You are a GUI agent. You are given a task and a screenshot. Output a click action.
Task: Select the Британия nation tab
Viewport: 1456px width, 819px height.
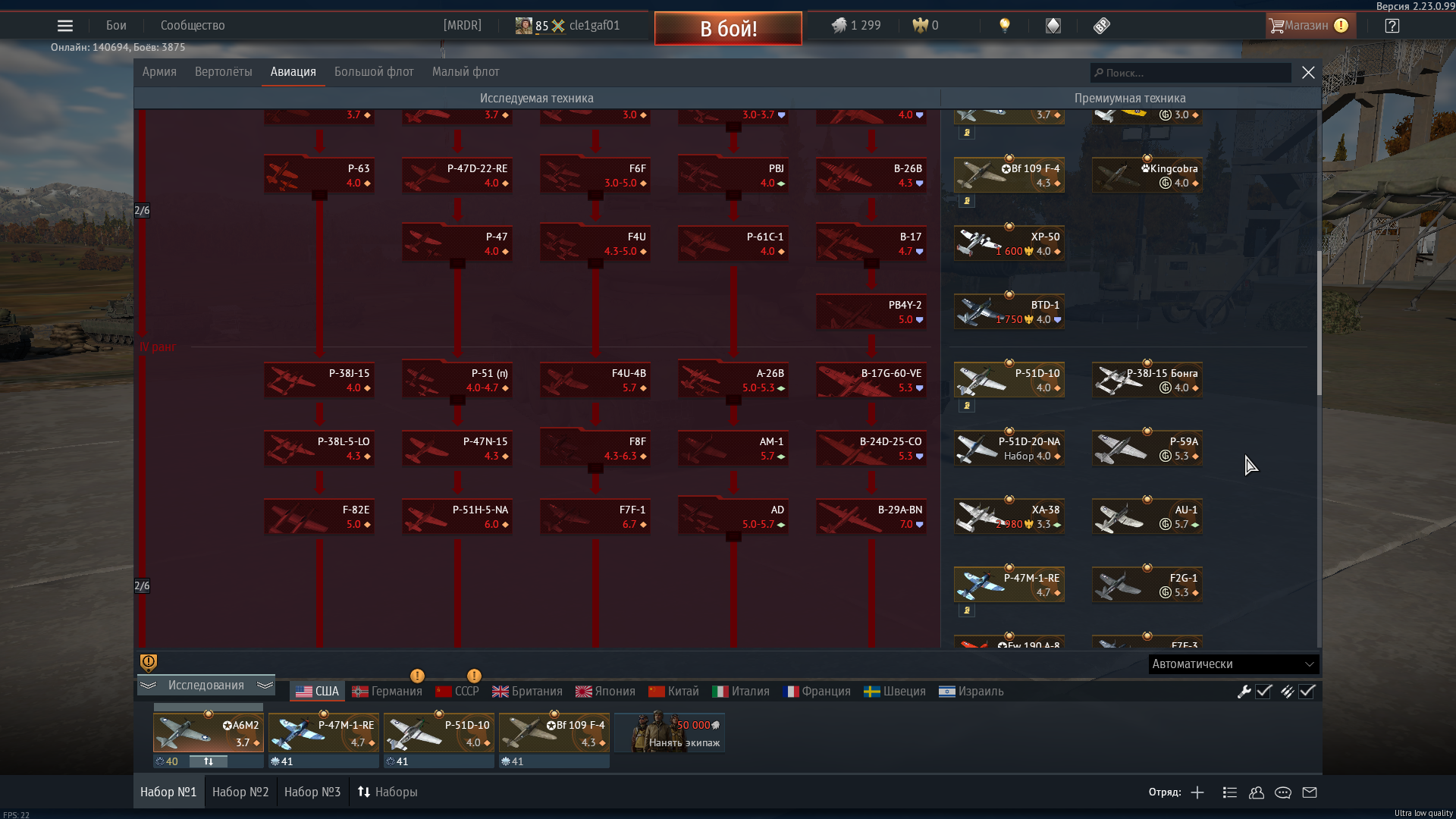(x=527, y=692)
